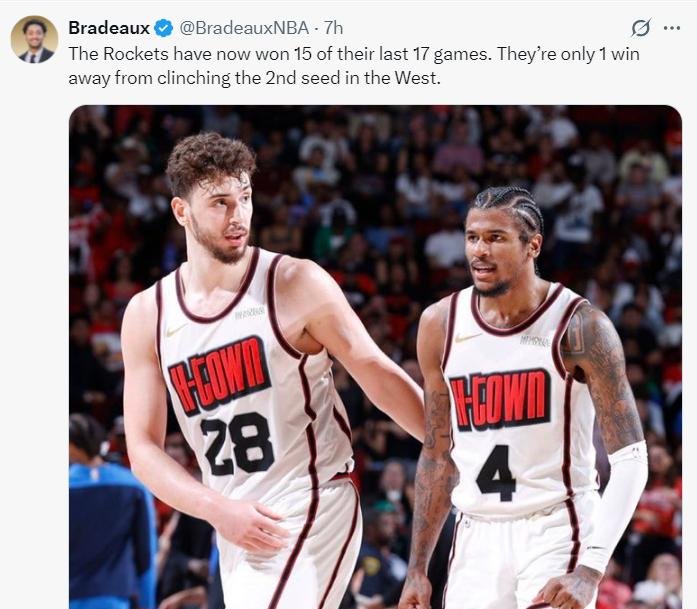This screenshot has height=609, width=697.
Task: Click H-Town lettering above number 28
Action: [219, 375]
